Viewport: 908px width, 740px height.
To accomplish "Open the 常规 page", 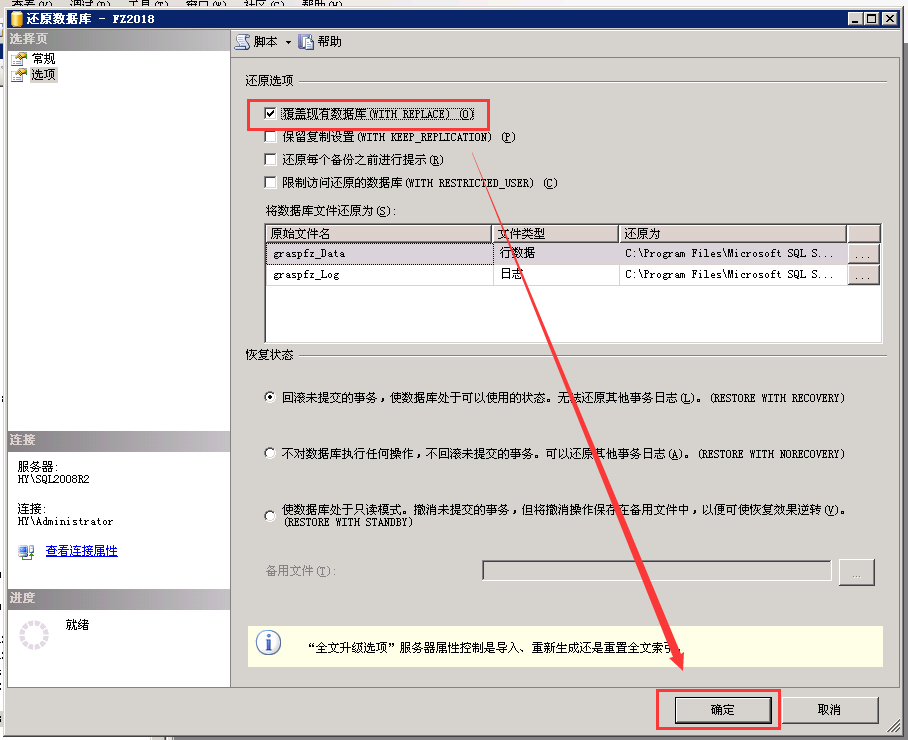I will [x=43, y=58].
